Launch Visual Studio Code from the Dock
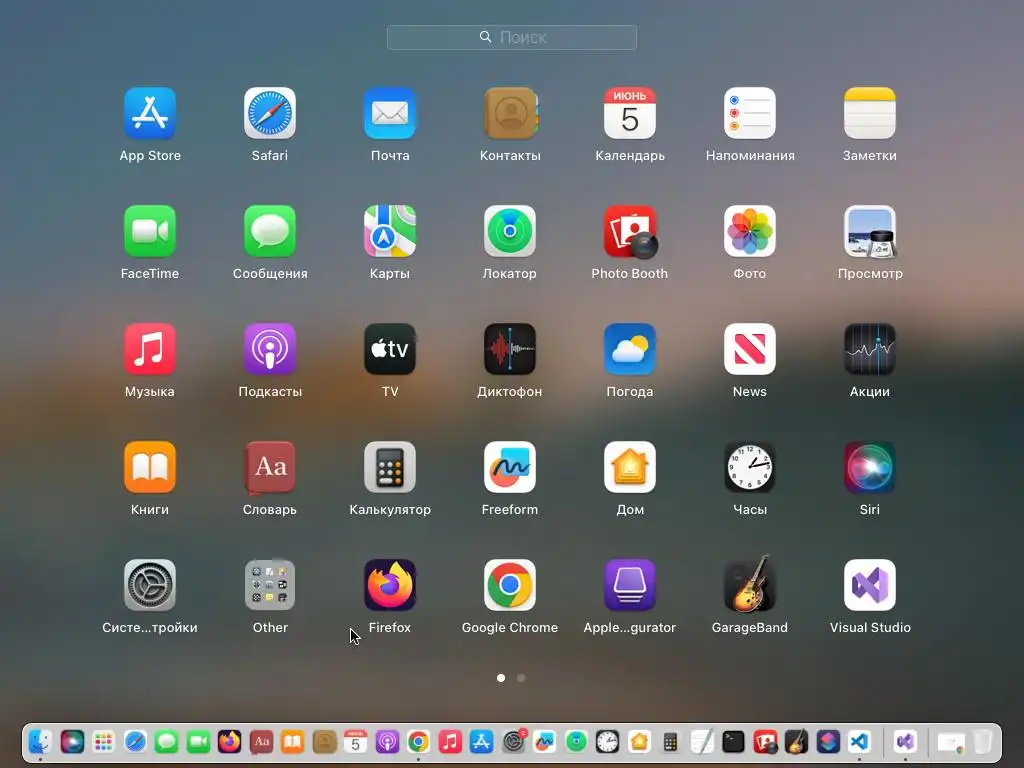 [x=859, y=742]
